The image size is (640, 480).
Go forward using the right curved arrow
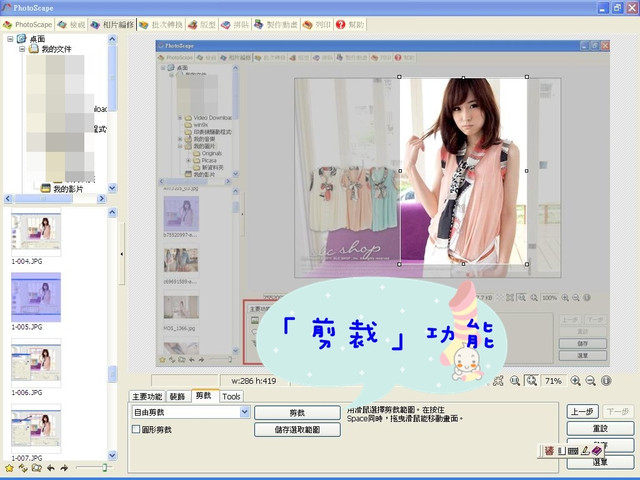[64, 468]
